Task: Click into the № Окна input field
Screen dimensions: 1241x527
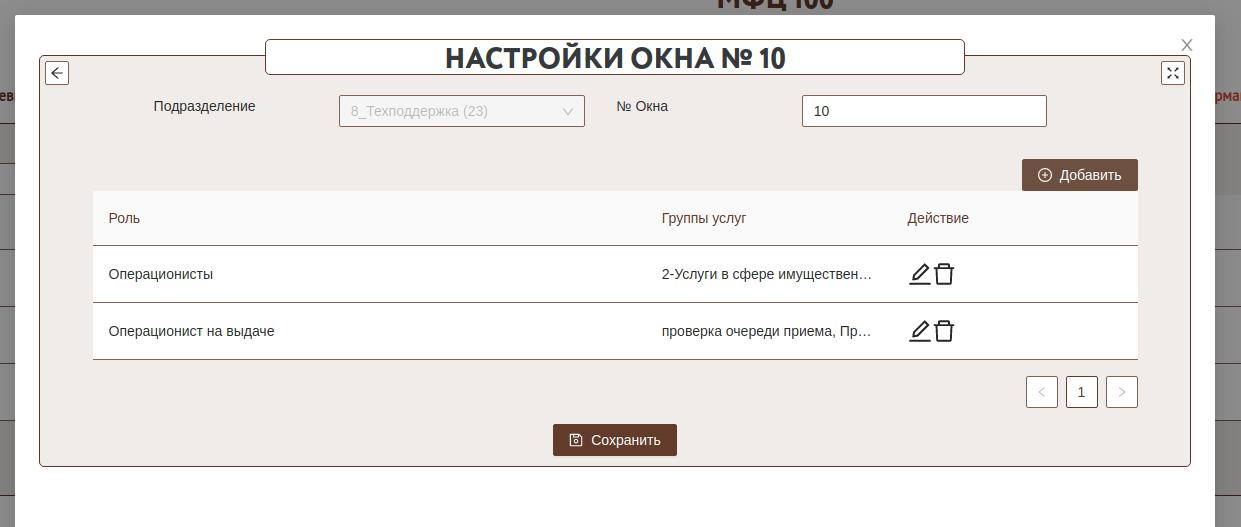Action: [923, 111]
